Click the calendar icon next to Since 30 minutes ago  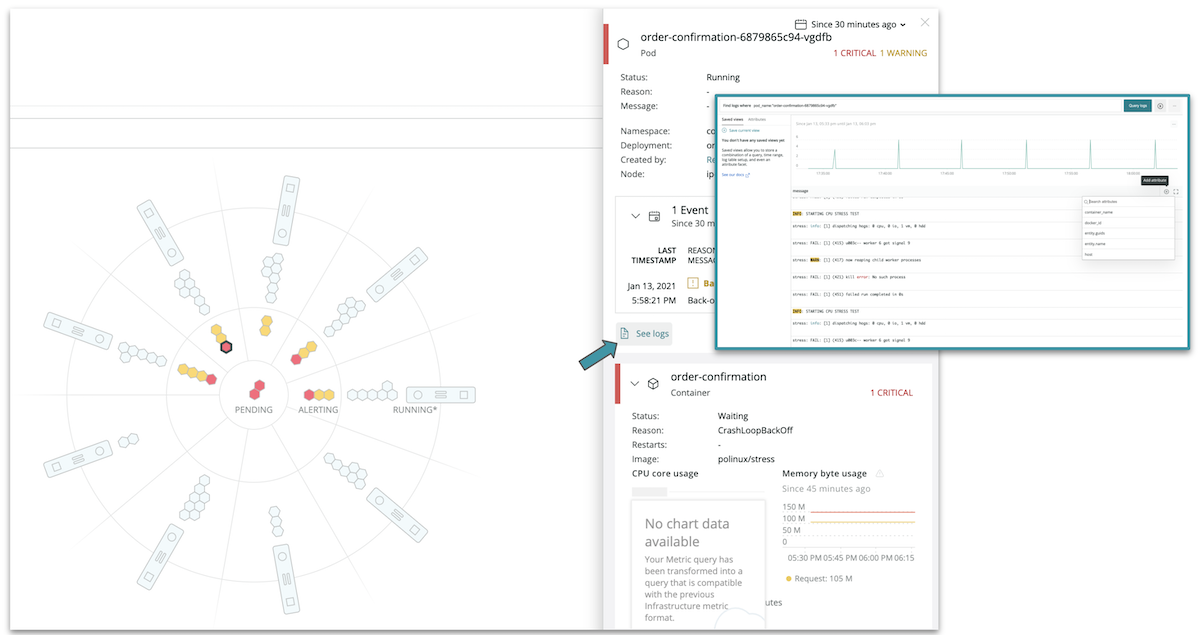coord(801,24)
